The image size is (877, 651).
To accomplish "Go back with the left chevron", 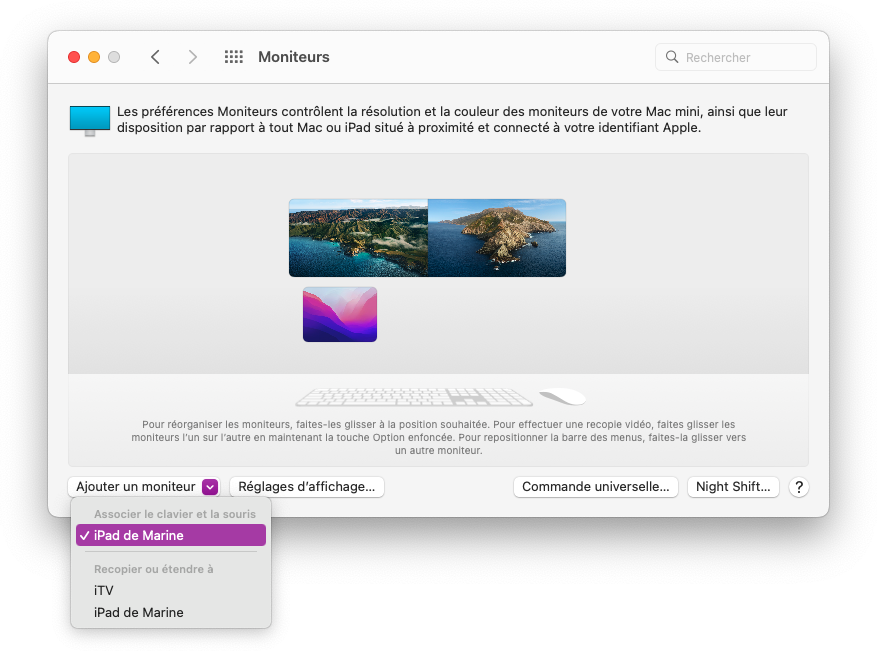I will click(x=155, y=57).
